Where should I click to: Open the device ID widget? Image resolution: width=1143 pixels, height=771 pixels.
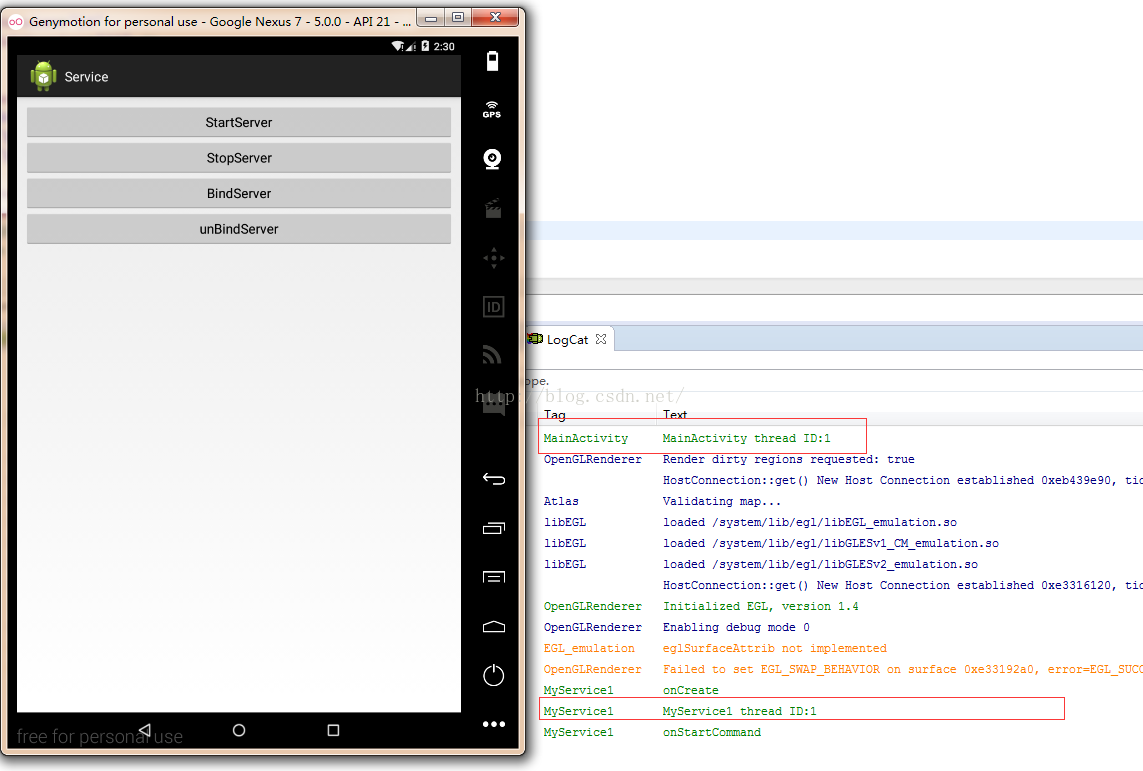click(x=493, y=307)
